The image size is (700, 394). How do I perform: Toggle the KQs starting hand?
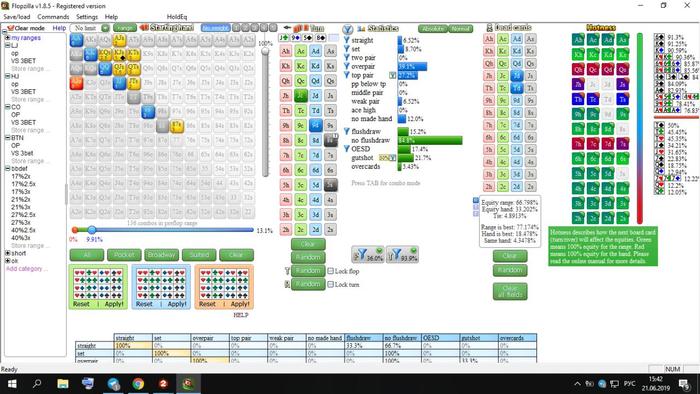tap(105, 54)
